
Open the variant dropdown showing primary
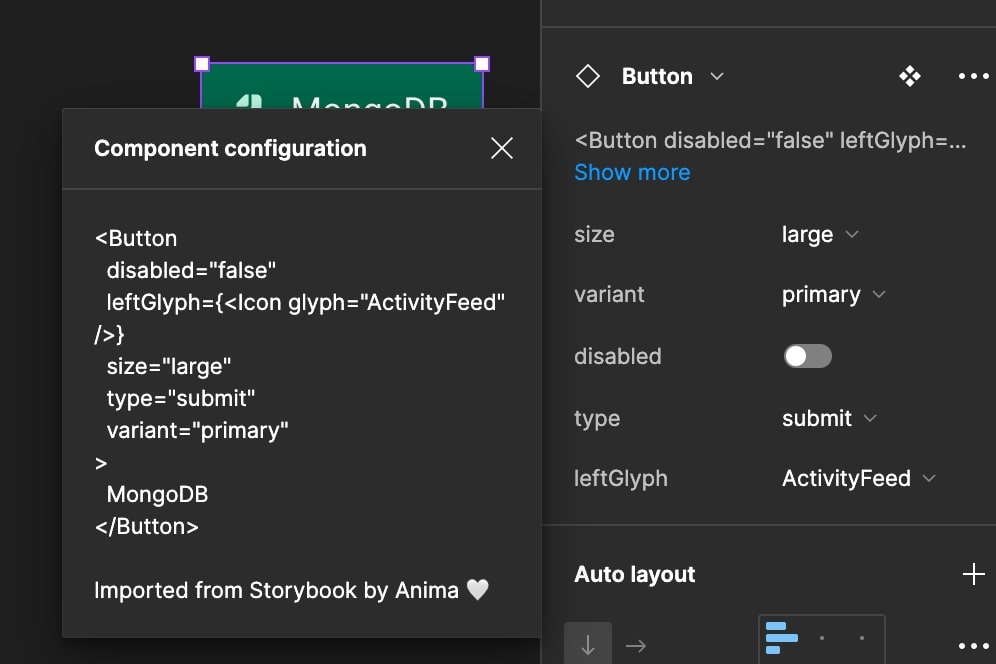[x=833, y=295]
